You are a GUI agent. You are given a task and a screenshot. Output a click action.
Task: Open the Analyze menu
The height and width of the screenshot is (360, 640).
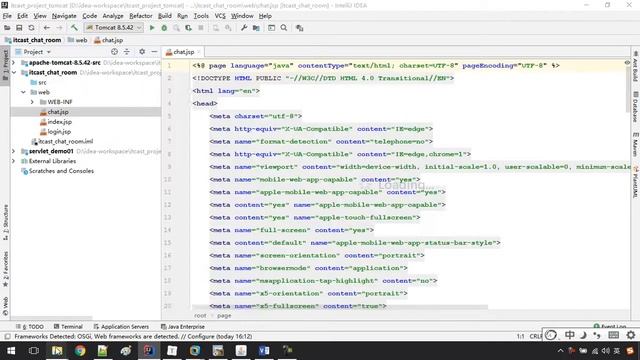pyautogui.click(x=113, y=16)
